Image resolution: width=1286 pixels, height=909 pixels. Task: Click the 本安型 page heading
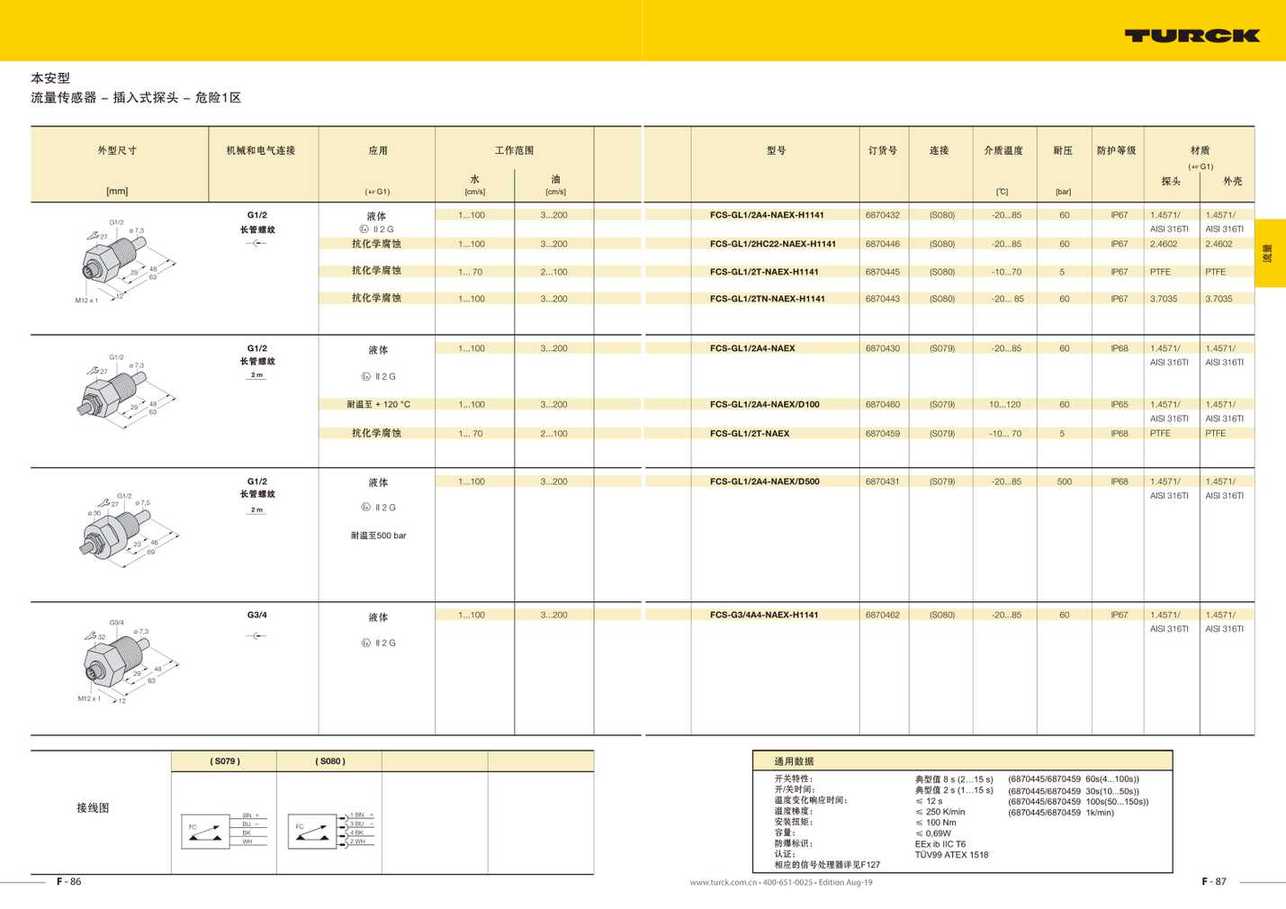(51, 77)
